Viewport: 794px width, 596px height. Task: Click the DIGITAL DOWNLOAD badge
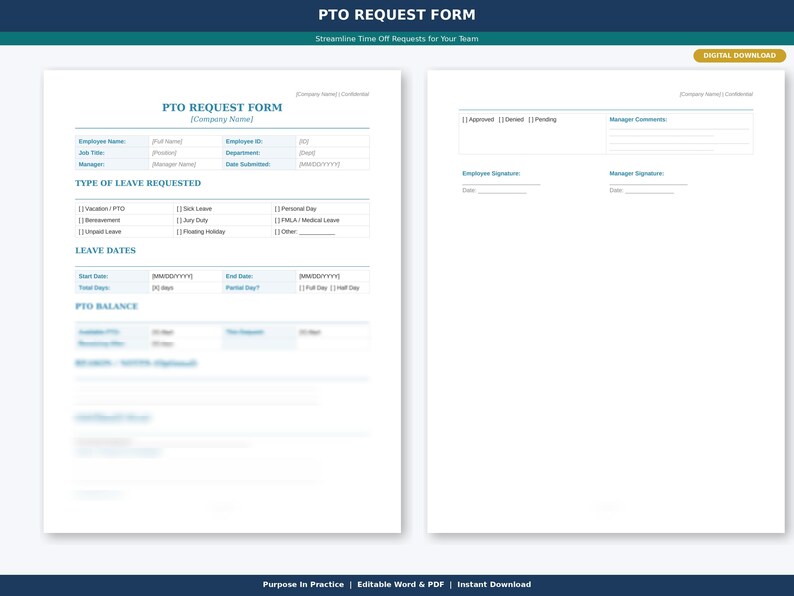coord(739,56)
